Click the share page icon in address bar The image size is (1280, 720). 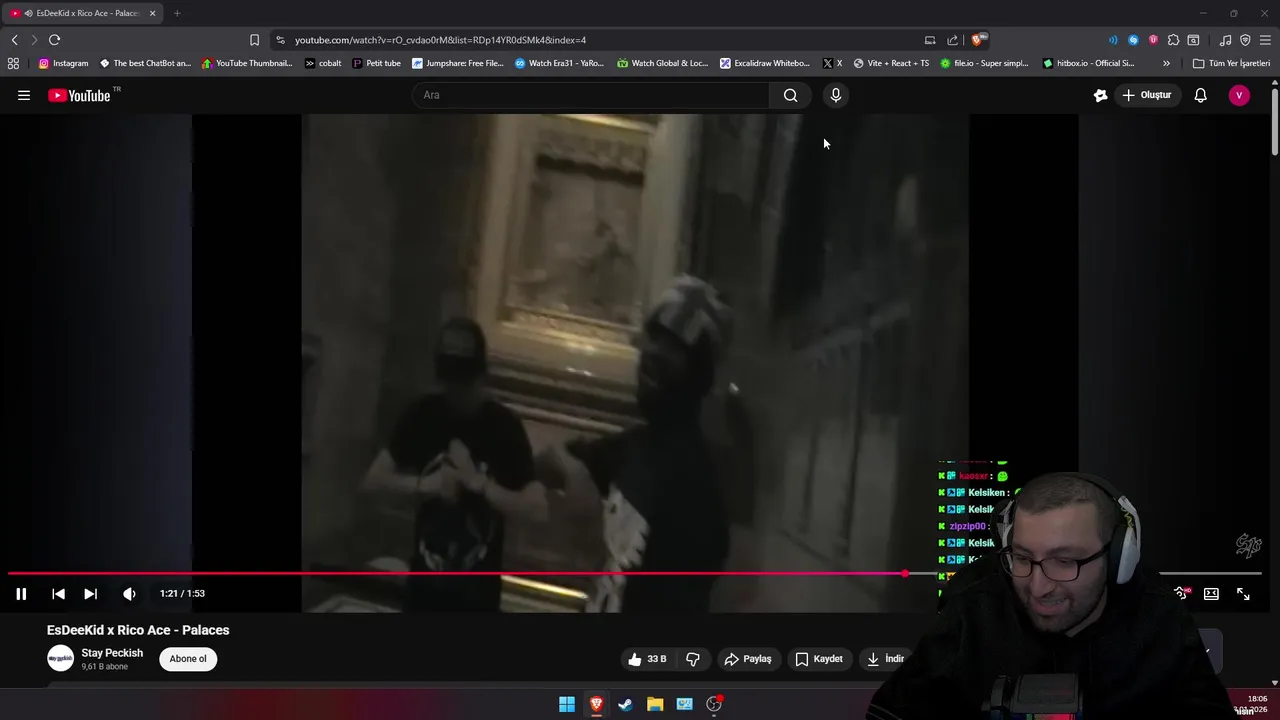[x=952, y=40]
